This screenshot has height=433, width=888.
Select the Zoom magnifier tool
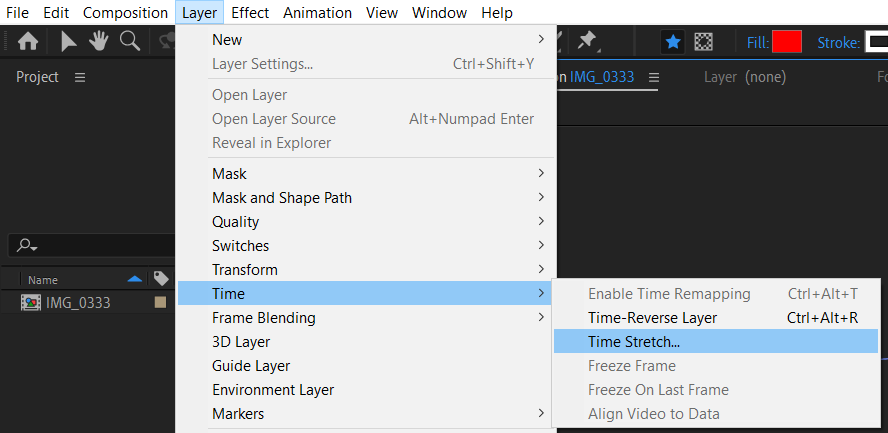tap(130, 41)
